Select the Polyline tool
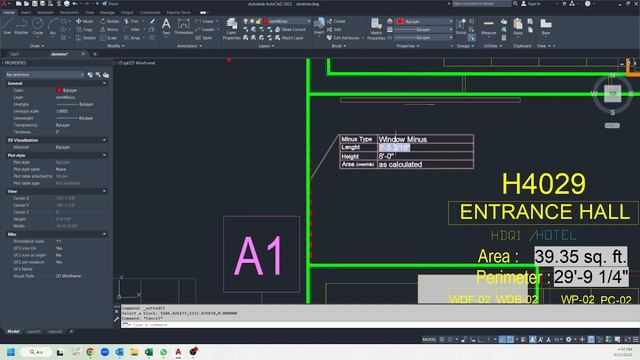Screen dimensions: 640x360 tap(21, 25)
